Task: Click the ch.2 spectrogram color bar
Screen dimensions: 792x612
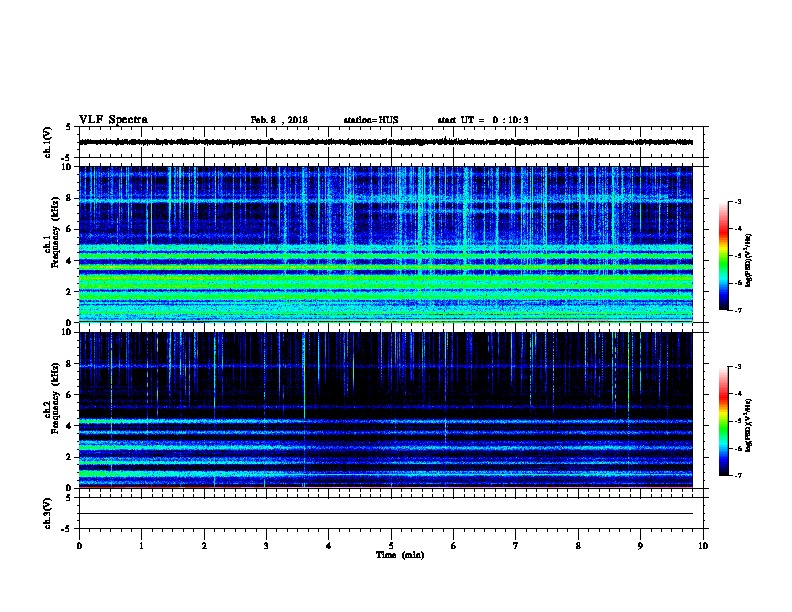Action: (723, 421)
